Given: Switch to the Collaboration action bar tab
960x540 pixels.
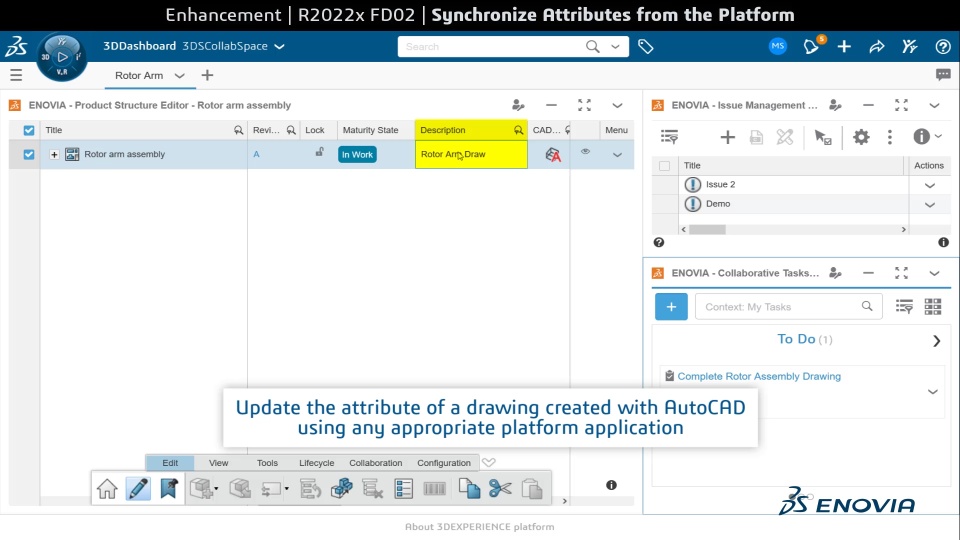Looking at the screenshot, I should point(375,463).
